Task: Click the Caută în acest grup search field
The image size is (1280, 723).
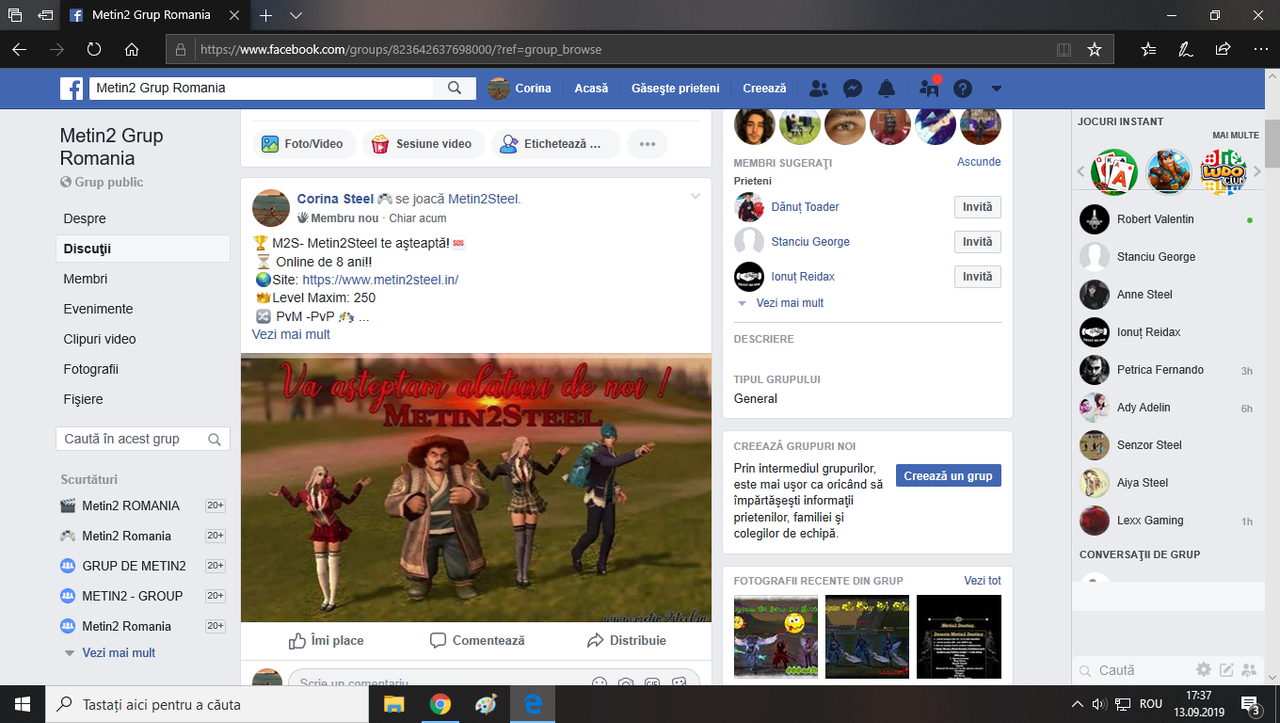Action: (143, 439)
